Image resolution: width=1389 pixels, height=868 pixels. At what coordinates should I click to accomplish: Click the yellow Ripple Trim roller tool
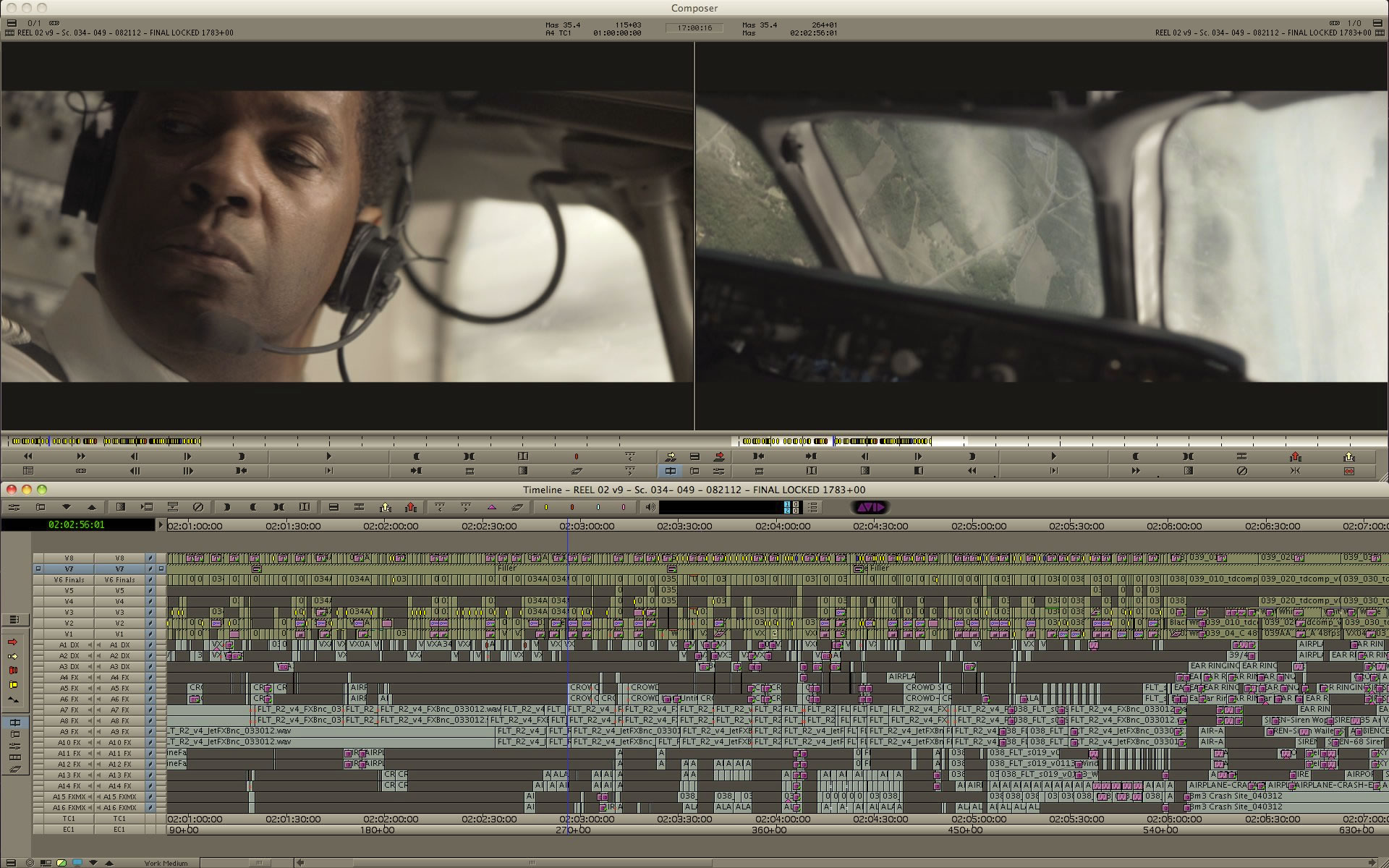12,685
